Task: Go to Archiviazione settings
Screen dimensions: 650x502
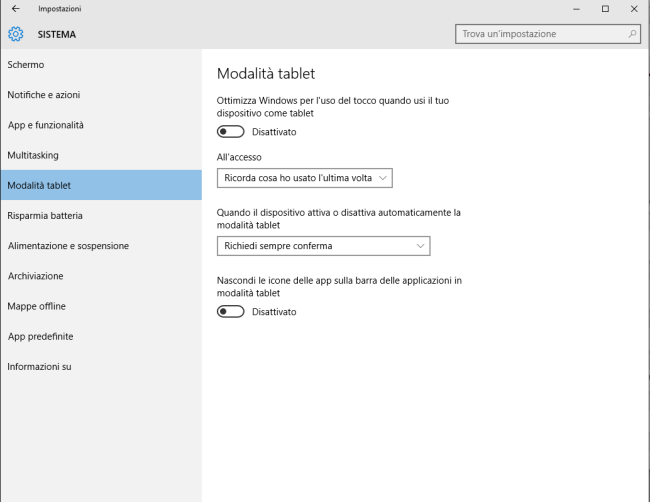Action: click(35, 276)
